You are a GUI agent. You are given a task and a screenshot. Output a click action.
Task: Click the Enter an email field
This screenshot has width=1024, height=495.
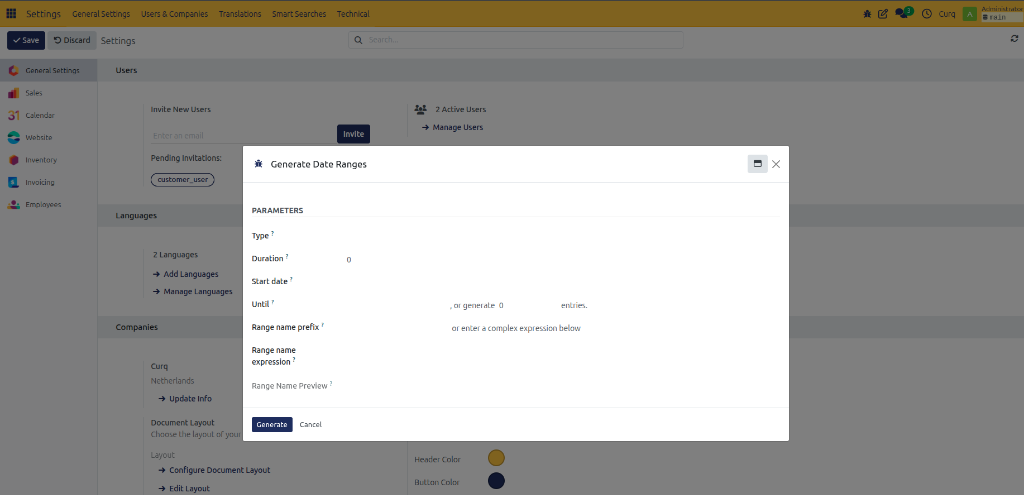point(242,136)
